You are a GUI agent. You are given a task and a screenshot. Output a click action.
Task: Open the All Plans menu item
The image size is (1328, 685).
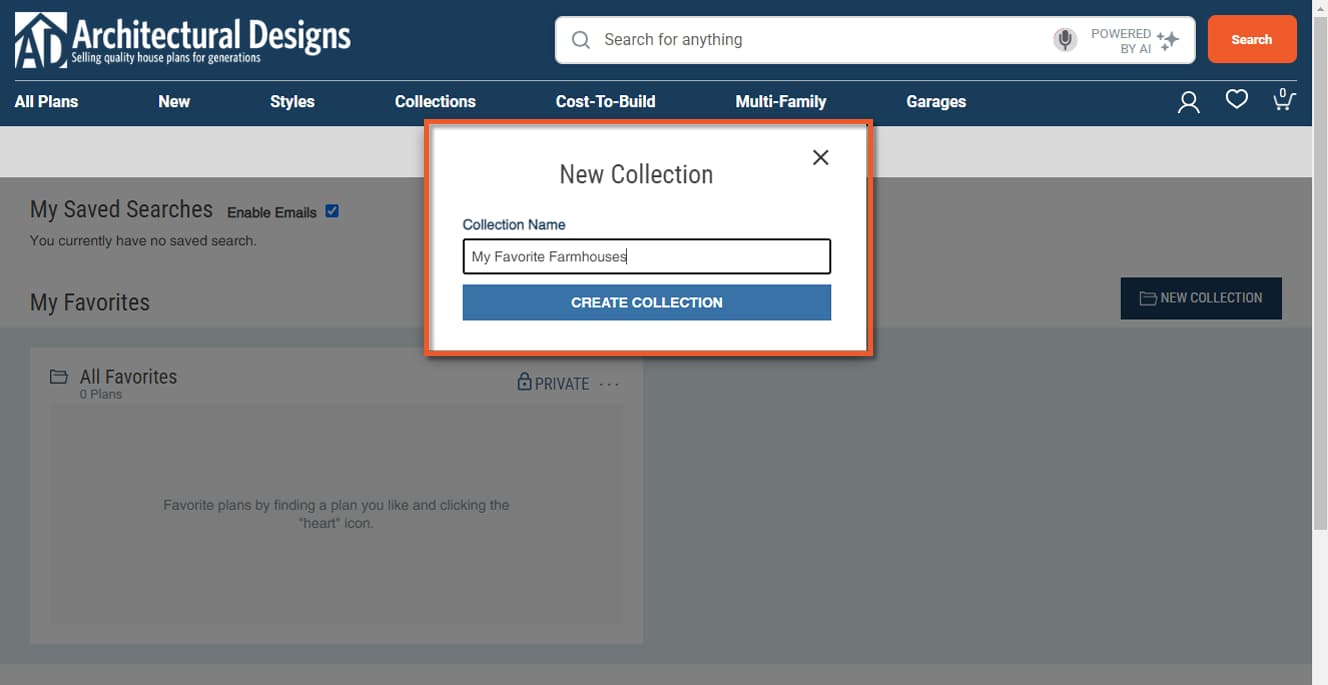pyautogui.click(x=46, y=102)
